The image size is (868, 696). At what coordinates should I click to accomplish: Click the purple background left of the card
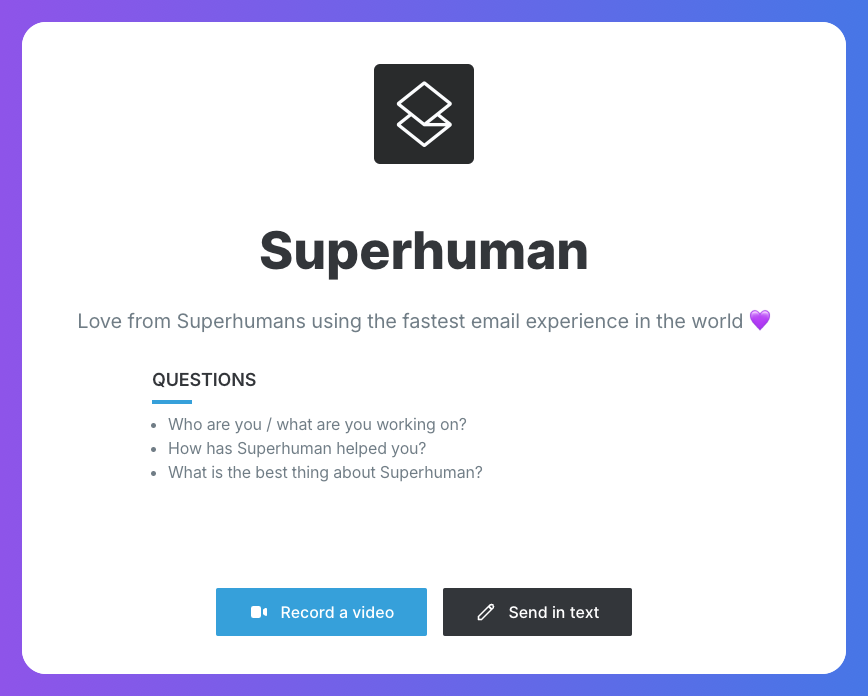[x=10, y=348]
